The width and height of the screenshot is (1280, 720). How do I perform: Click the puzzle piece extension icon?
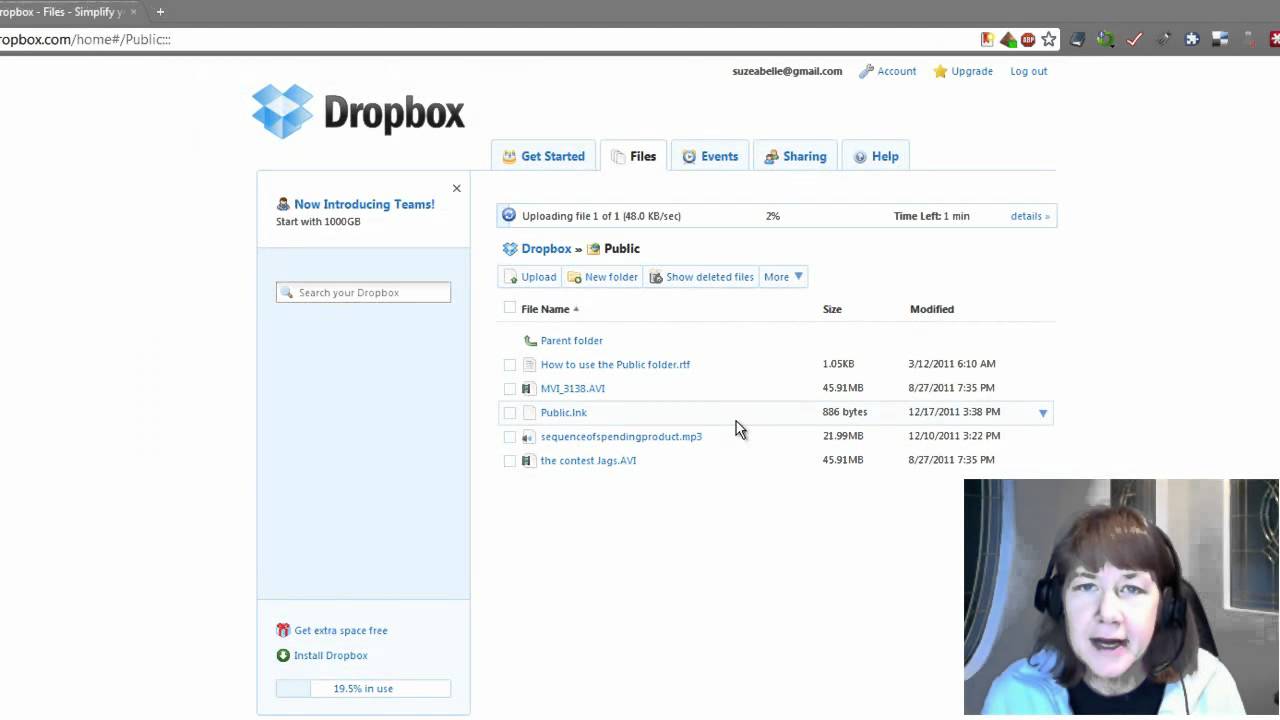tap(1192, 40)
